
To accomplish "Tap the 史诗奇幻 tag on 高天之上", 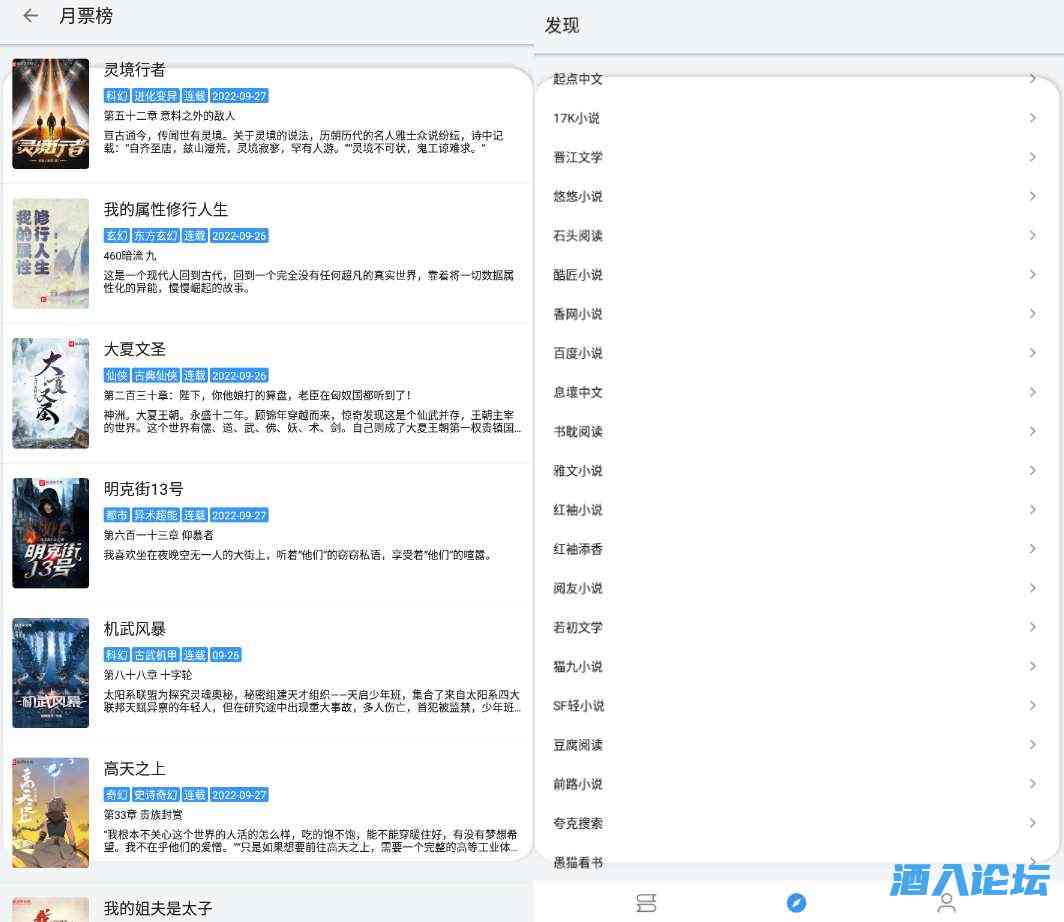I will coord(155,794).
